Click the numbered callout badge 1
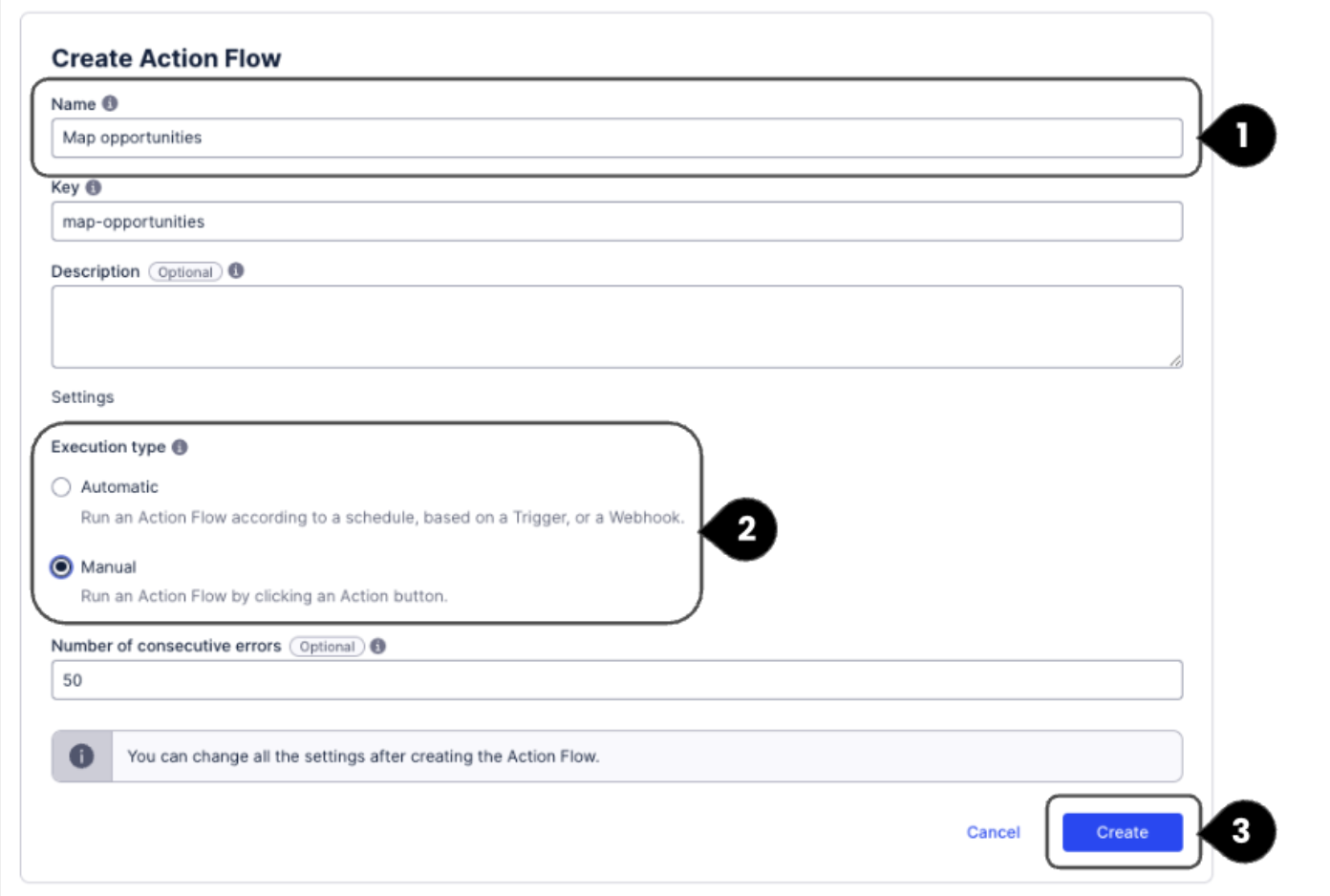The width and height of the screenshot is (1330, 896). pyautogui.click(x=1242, y=136)
